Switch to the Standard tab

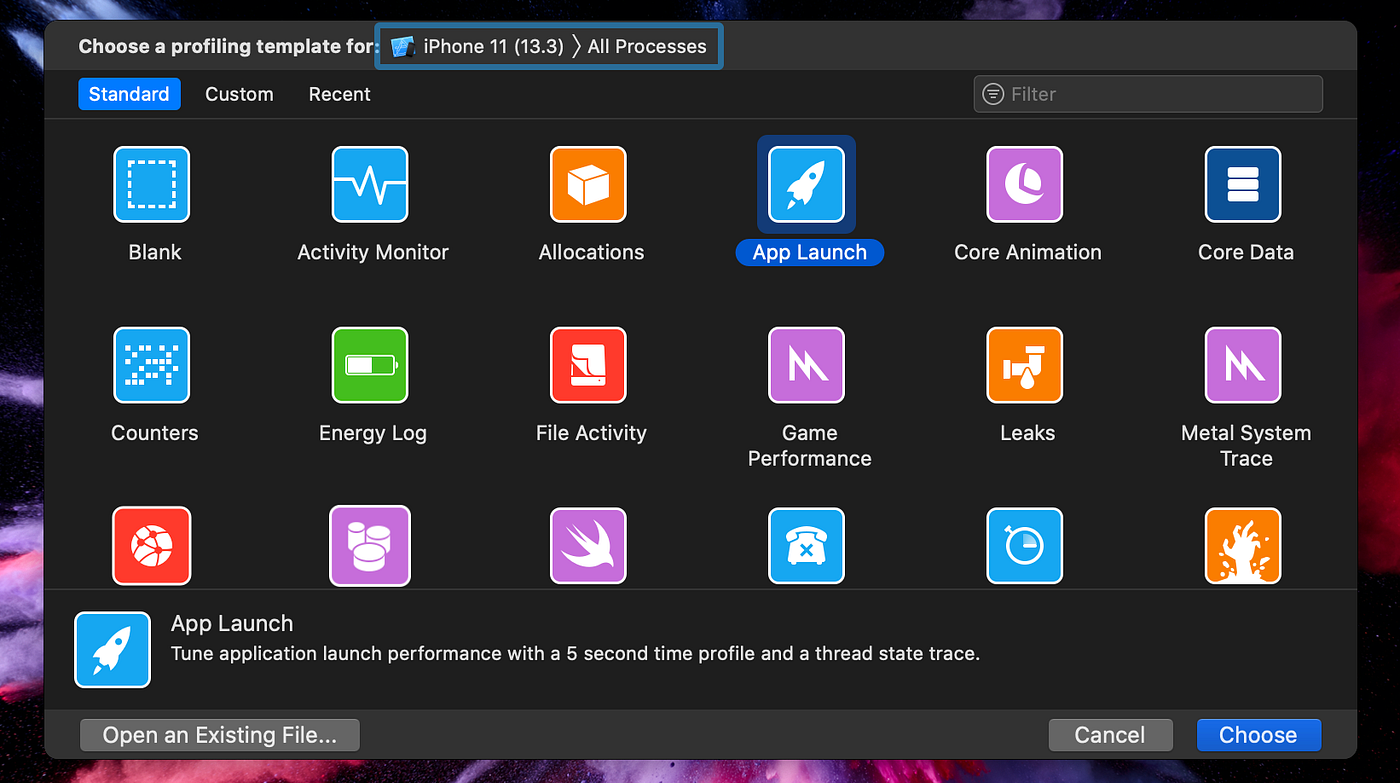point(129,94)
